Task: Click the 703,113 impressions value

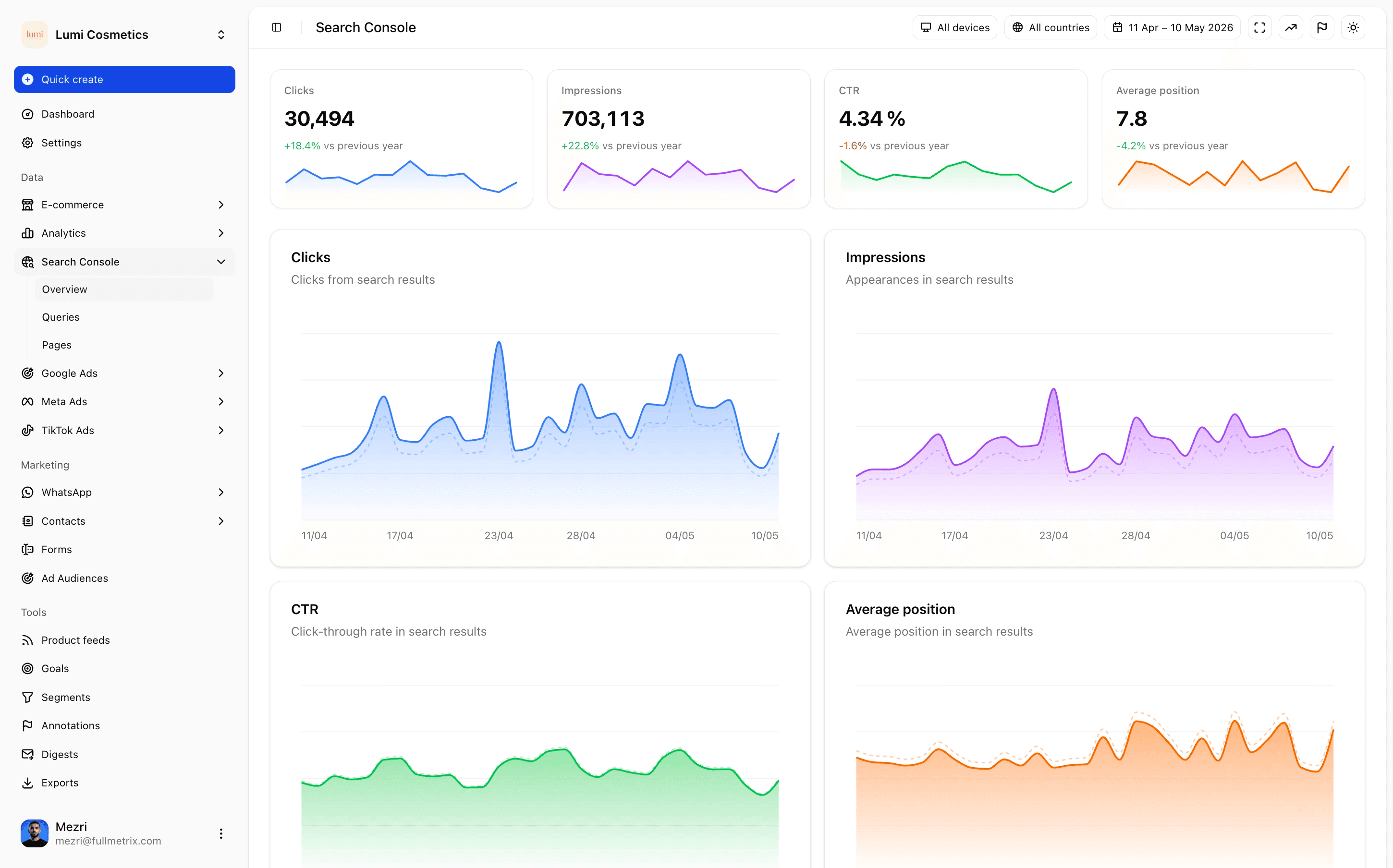Action: pyautogui.click(x=603, y=119)
